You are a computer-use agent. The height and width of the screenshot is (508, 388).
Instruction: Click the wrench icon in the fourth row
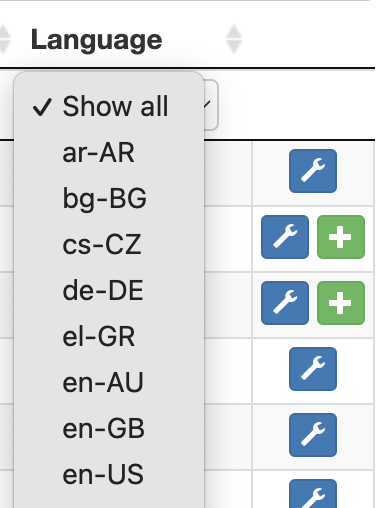[x=313, y=369]
